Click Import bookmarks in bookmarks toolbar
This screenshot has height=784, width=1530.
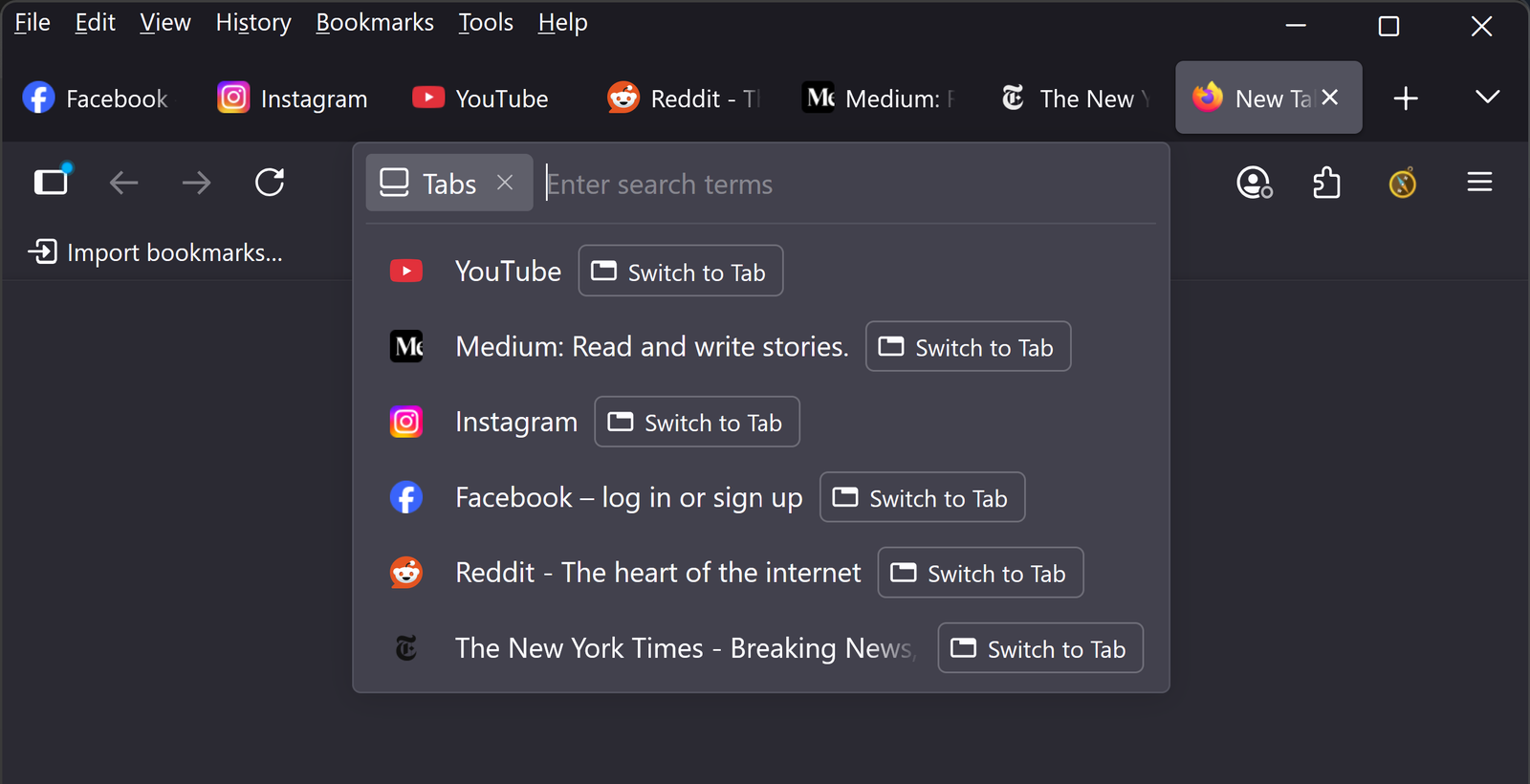click(x=156, y=252)
